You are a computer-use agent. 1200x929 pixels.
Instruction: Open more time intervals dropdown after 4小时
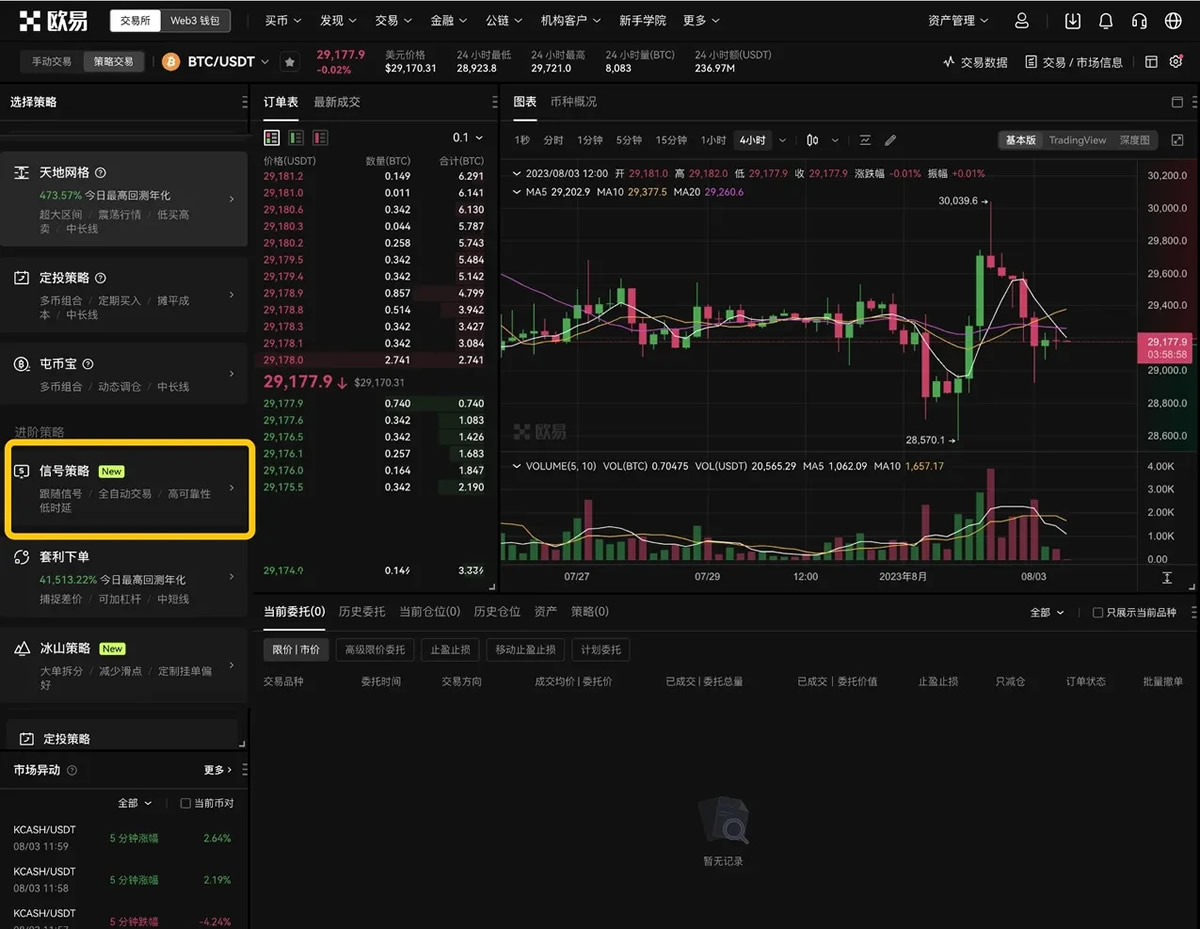tap(782, 140)
